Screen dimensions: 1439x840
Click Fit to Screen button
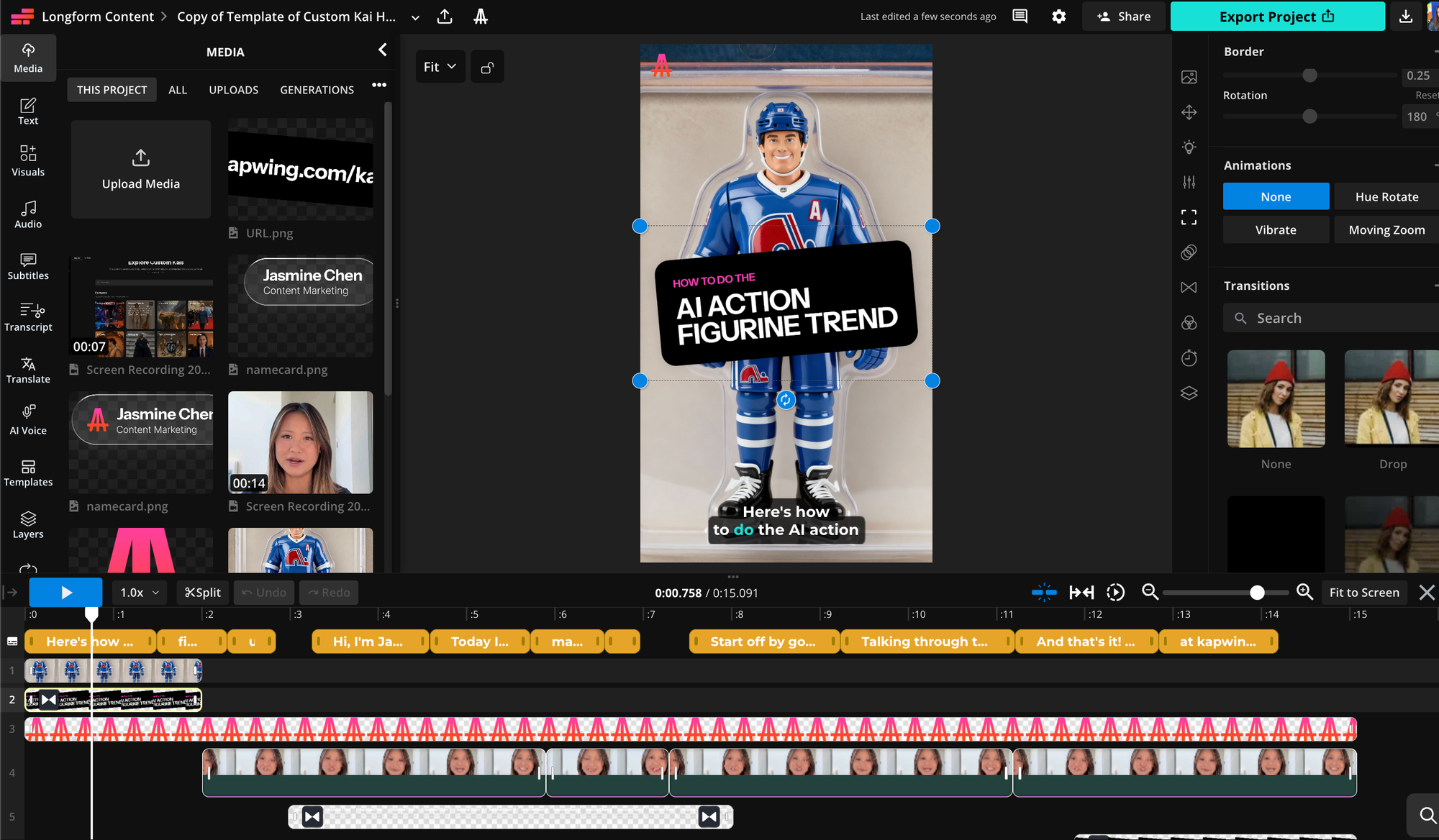1363,592
